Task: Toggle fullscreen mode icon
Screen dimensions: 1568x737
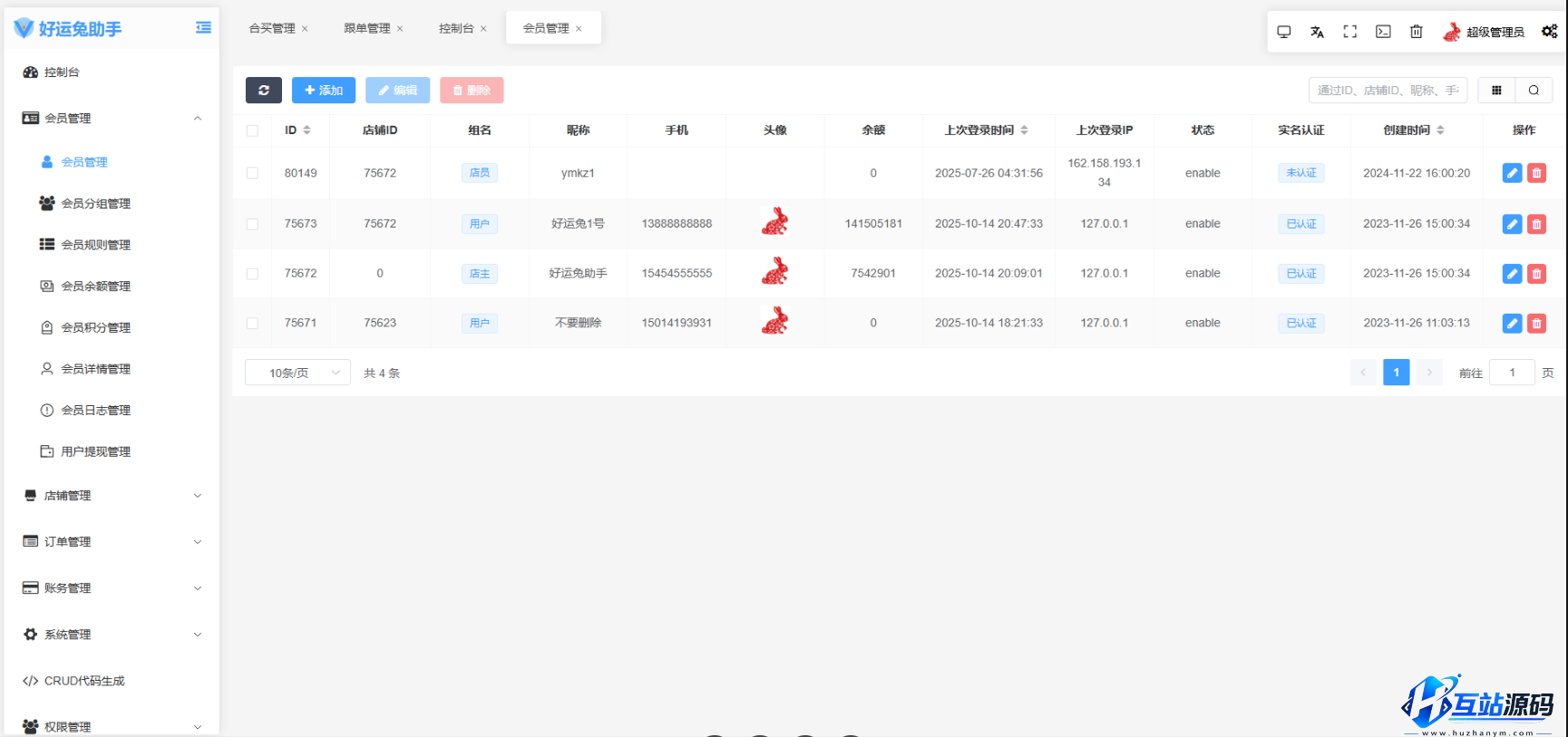Action: (1350, 32)
